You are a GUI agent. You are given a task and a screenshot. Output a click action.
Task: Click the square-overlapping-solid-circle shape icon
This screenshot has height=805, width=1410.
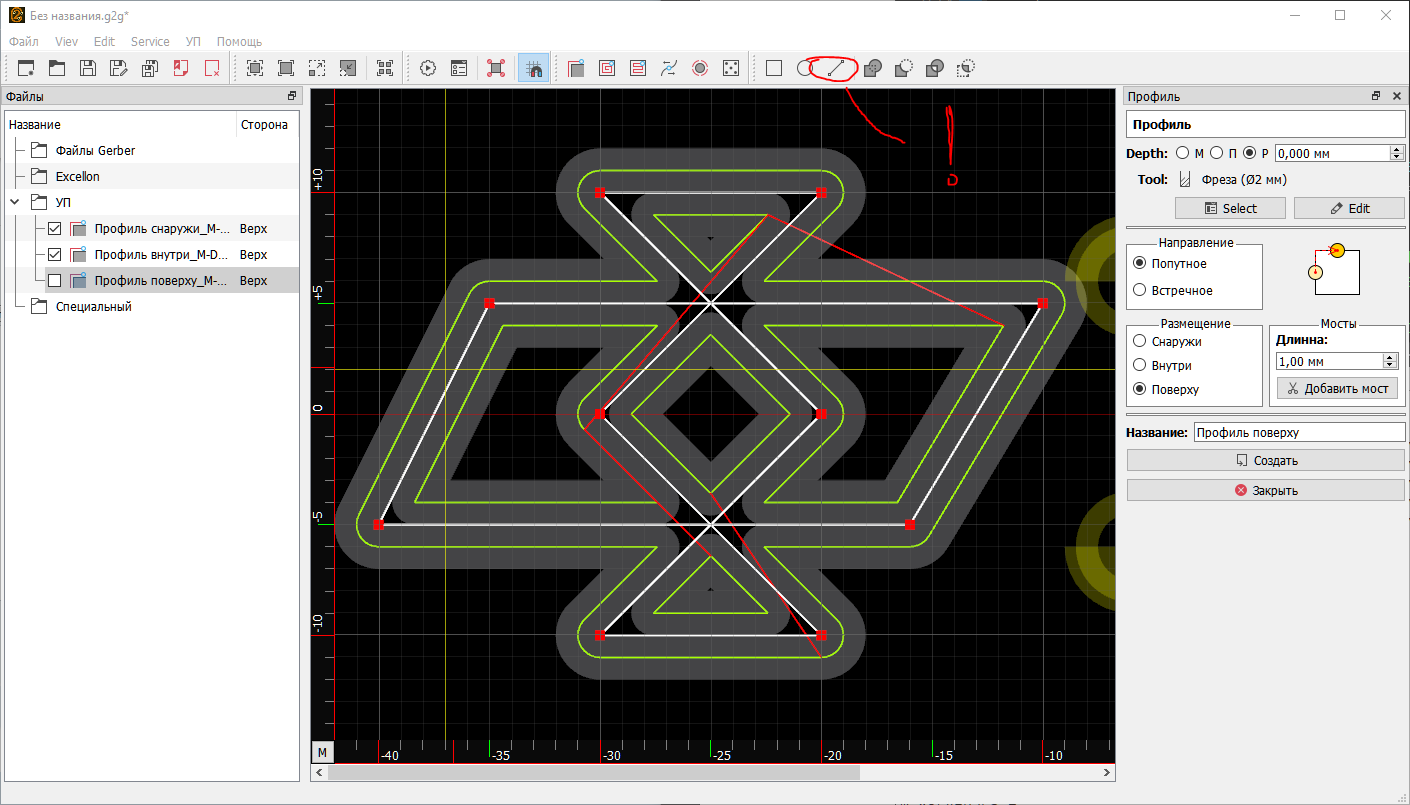click(x=872, y=68)
